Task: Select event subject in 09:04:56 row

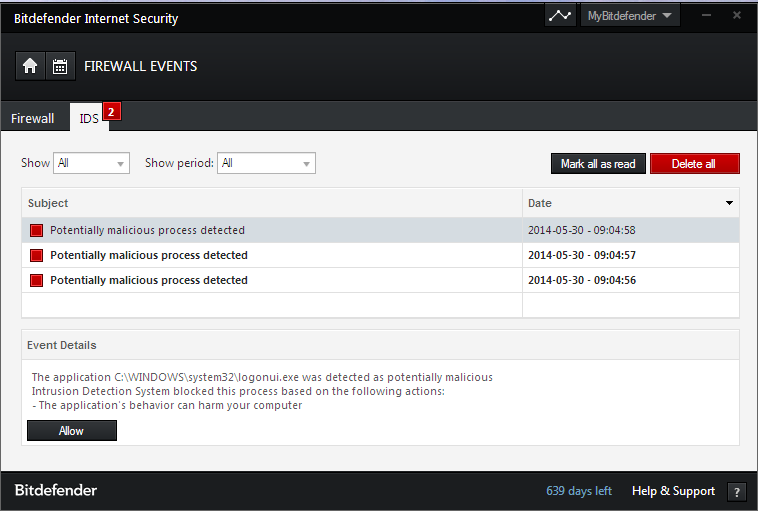Action: [x=148, y=280]
